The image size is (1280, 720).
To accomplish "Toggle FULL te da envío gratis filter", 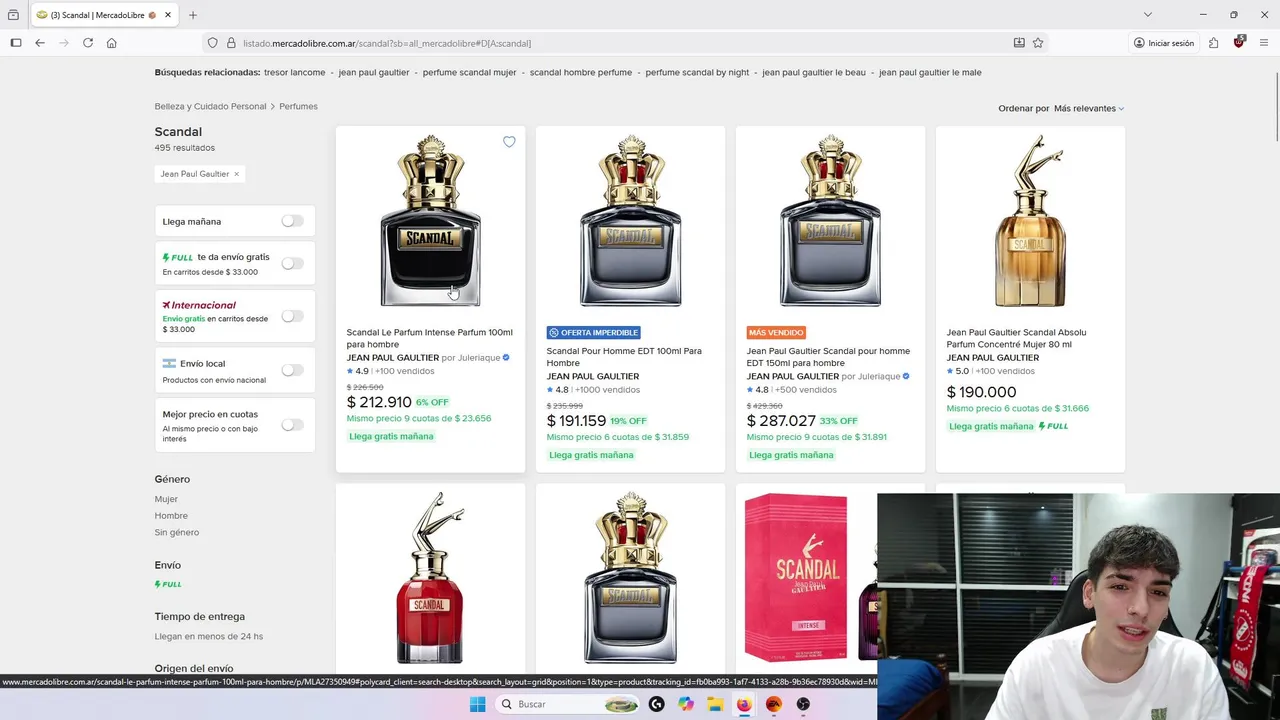I will click(292, 264).
